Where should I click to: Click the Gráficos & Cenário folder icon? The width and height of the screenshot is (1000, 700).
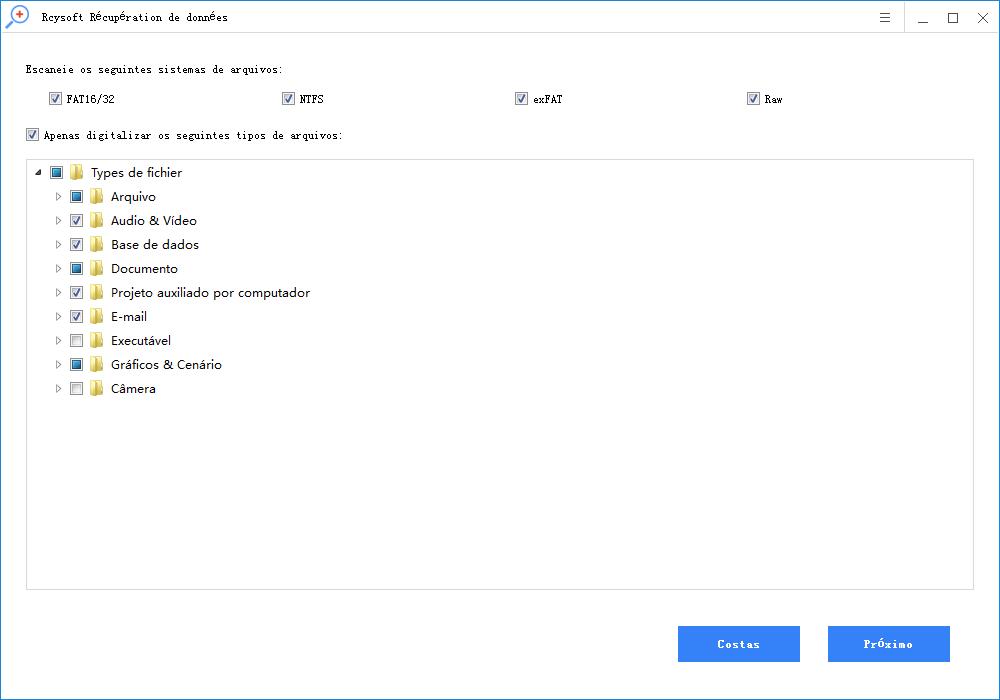[x=96, y=365]
